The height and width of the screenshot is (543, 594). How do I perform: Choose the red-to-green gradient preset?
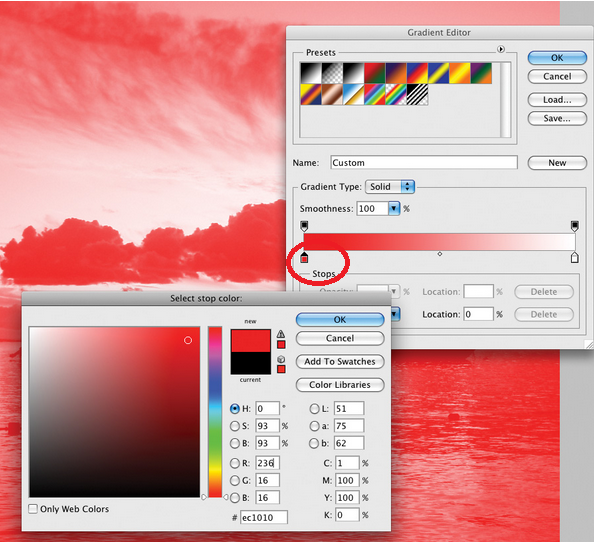pos(374,73)
